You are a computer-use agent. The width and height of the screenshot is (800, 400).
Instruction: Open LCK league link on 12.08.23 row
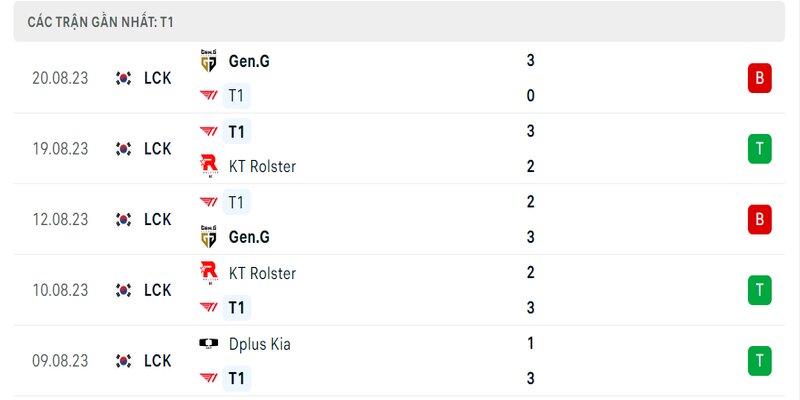(x=158, y=219)
